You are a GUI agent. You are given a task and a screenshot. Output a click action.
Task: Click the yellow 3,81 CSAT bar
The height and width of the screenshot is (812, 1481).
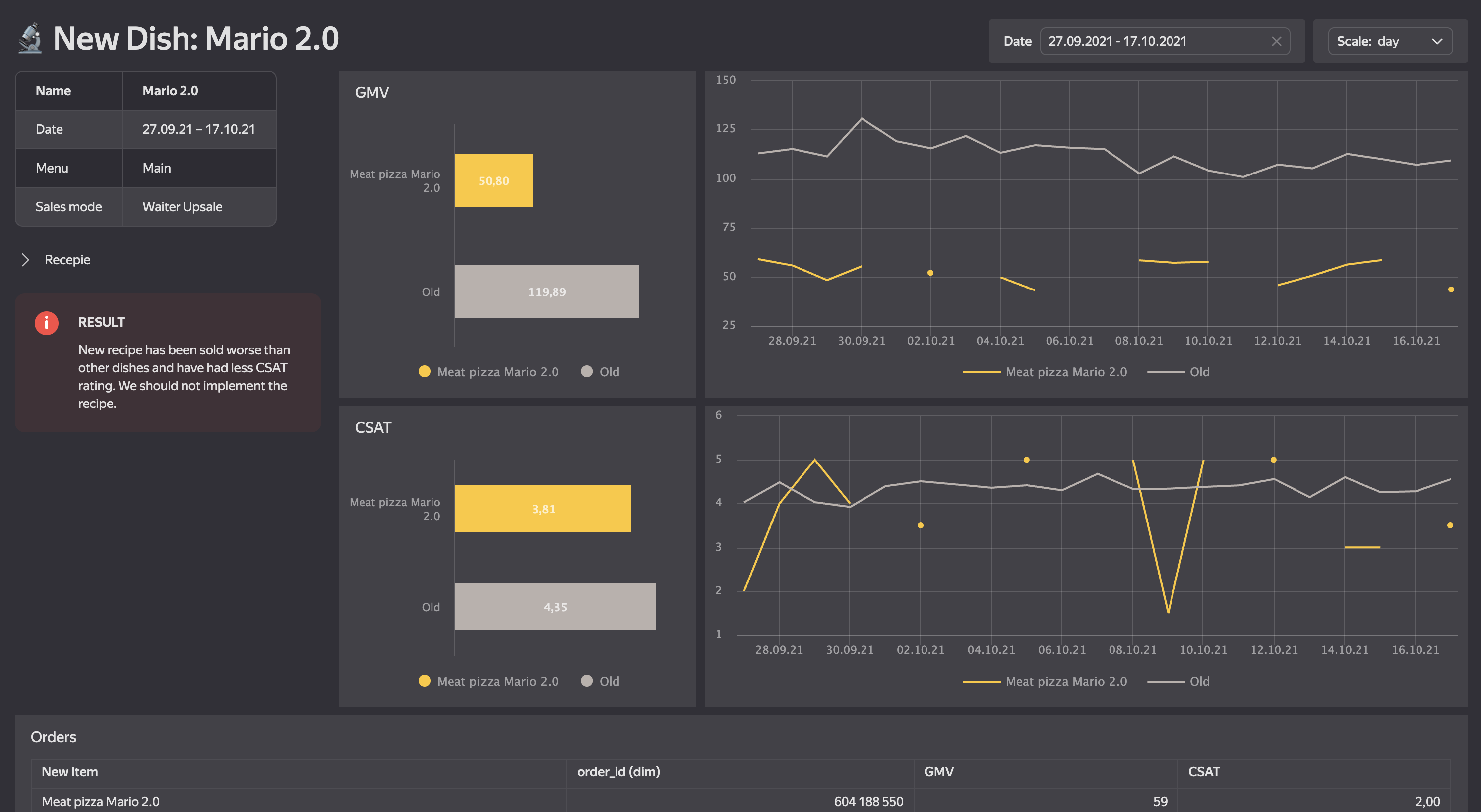(x=542, y=509)
